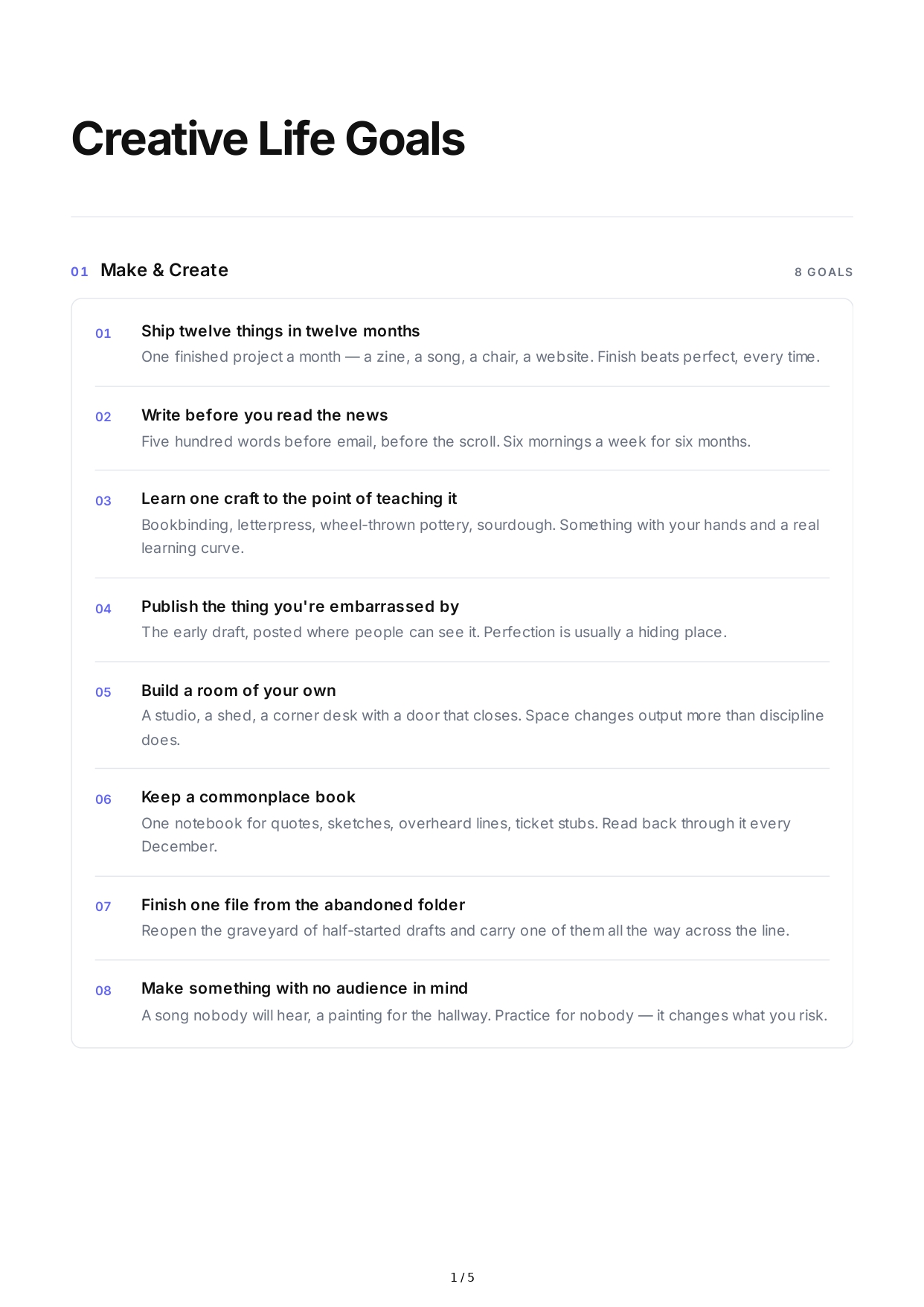Click section number 01 before 'Make & Create'
Image resolution: width=924 pixels, height=1307 pixels.
click(x=80, y=272)
